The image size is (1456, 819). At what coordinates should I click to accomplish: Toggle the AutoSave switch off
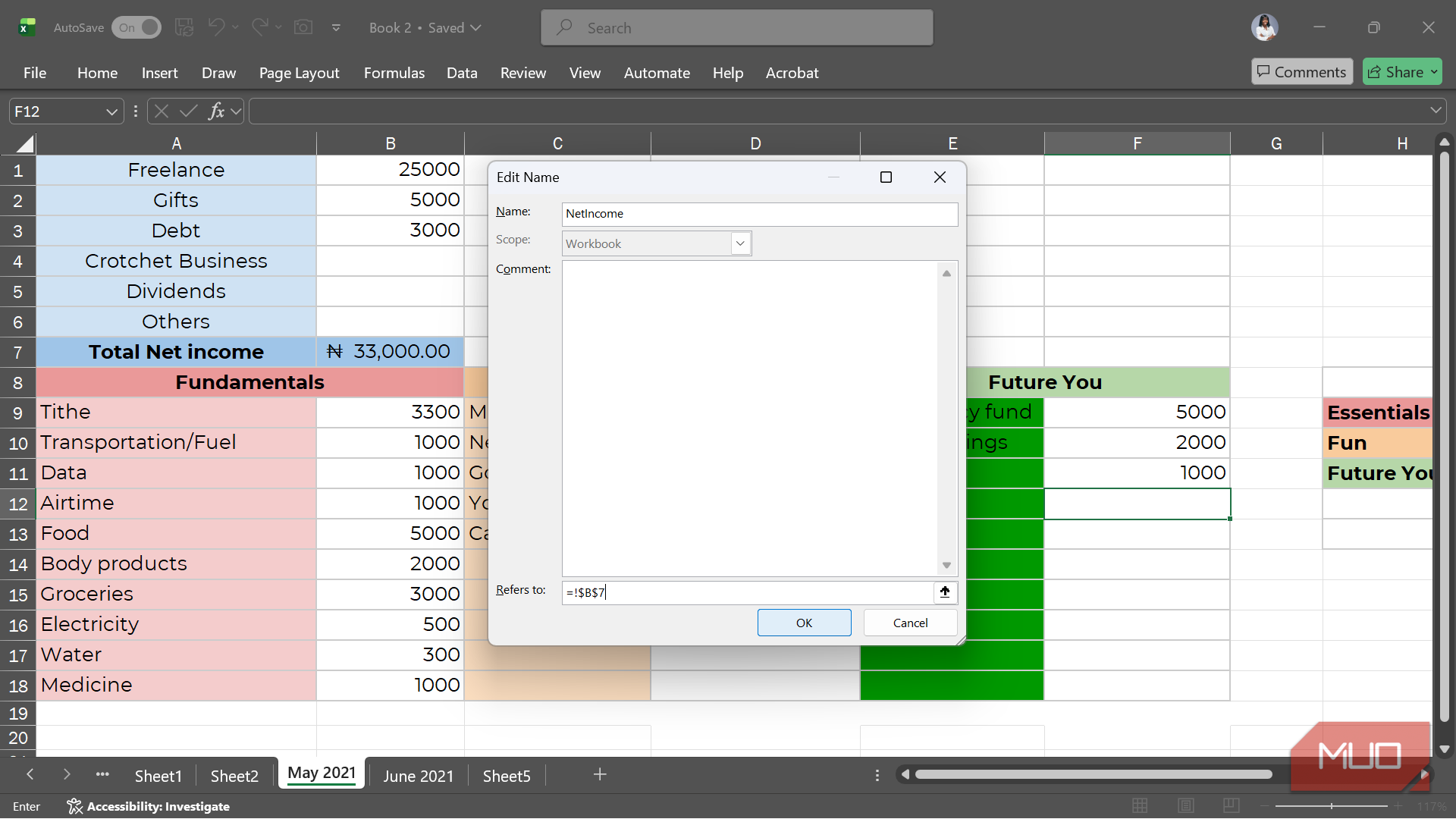pyautogui.click(x=137, y=27)
